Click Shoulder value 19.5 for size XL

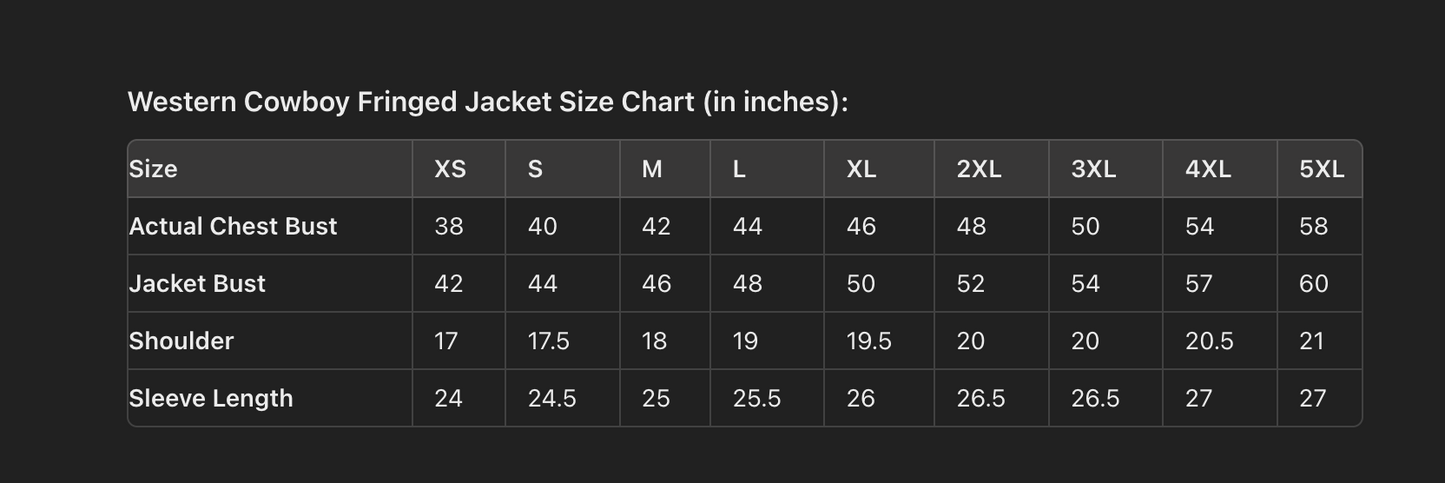pyautogui.click(x=869, y=341)
